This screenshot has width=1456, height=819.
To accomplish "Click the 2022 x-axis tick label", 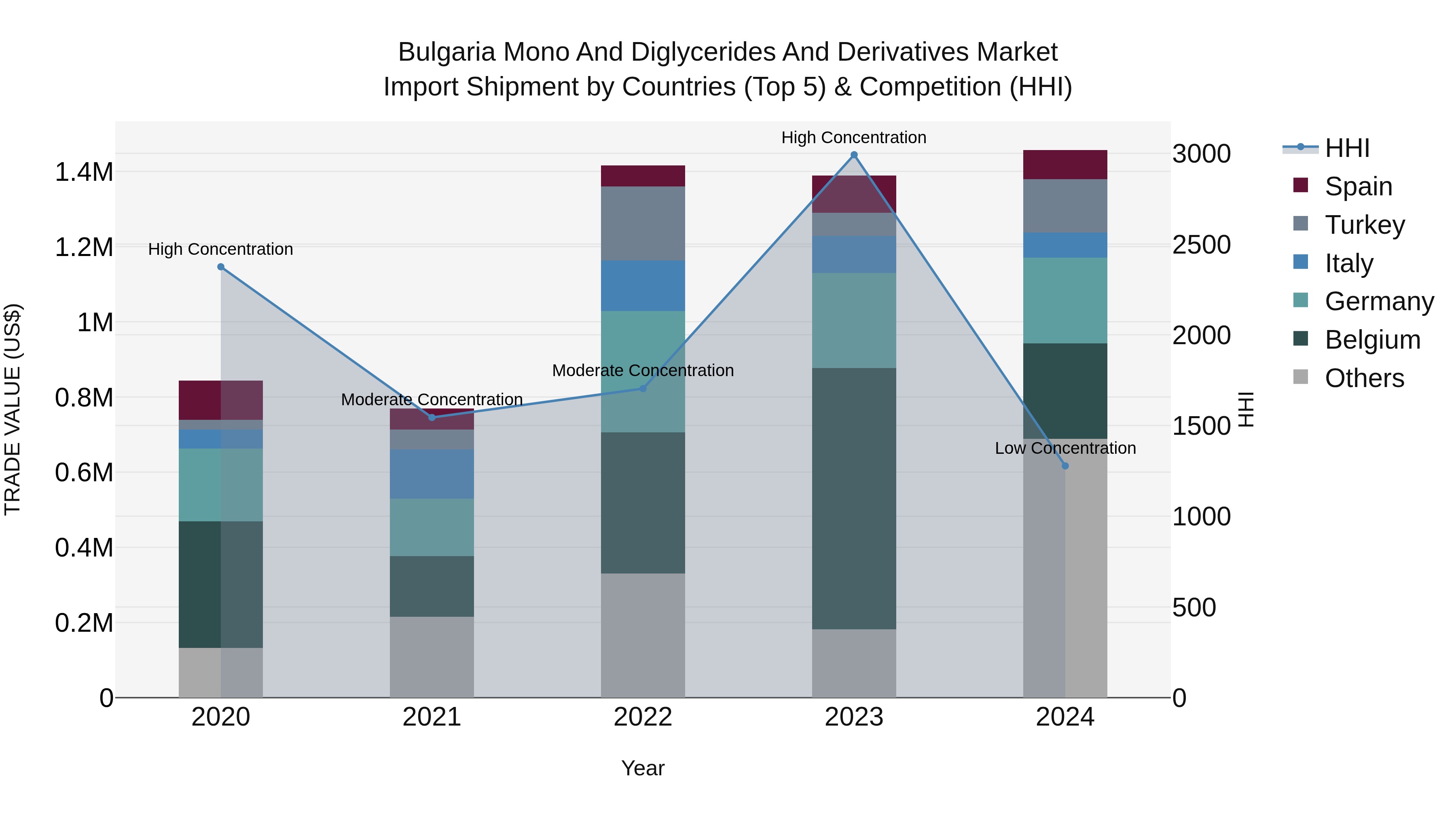I will 643,717.
